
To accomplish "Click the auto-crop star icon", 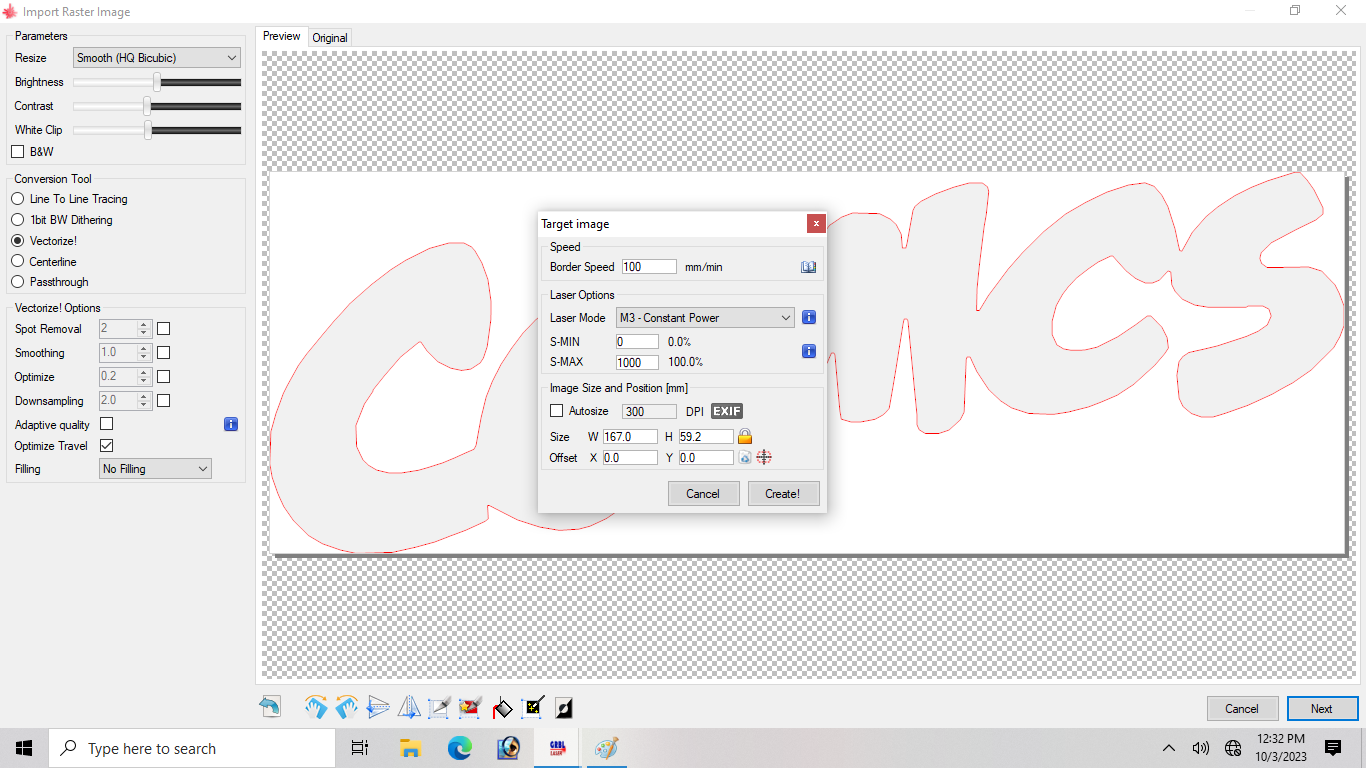I will tap(471, 708).
